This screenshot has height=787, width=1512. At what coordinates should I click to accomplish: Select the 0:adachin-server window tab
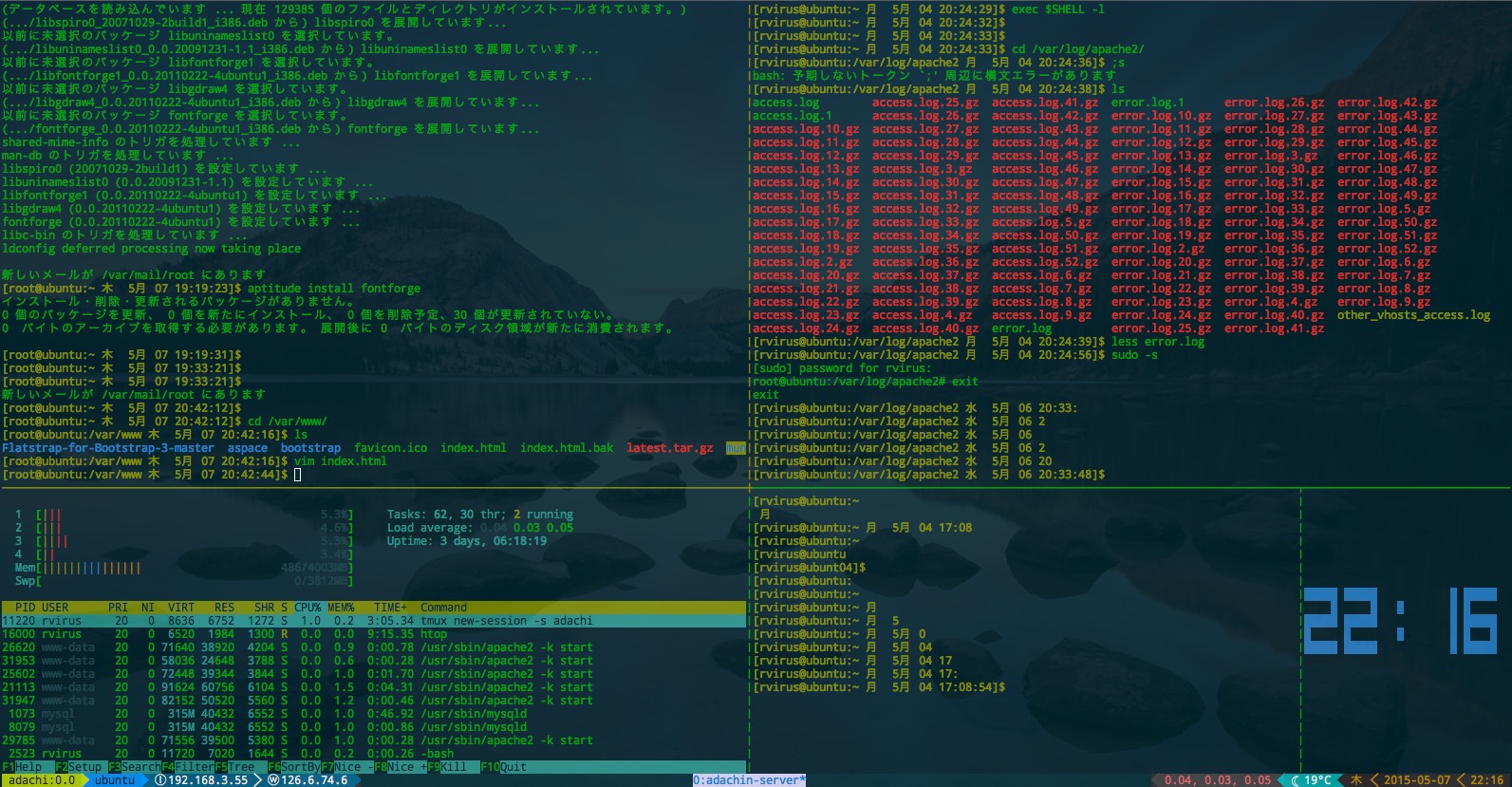[749, 780]
